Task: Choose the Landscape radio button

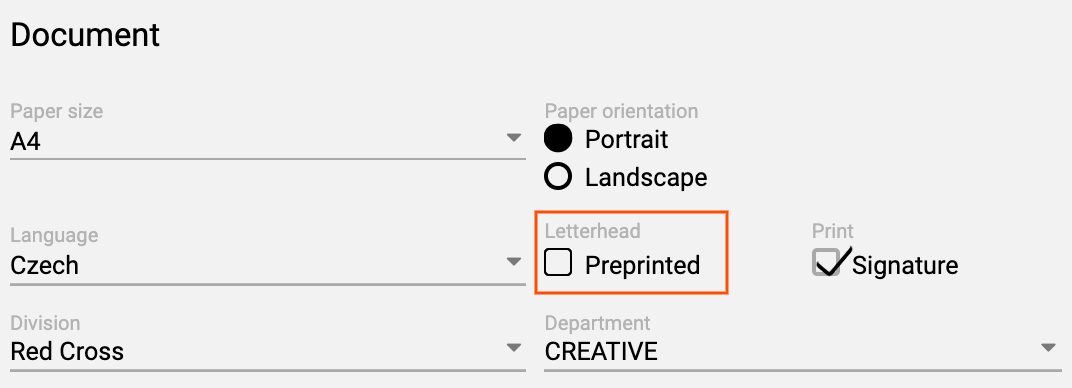Action: 558,177
